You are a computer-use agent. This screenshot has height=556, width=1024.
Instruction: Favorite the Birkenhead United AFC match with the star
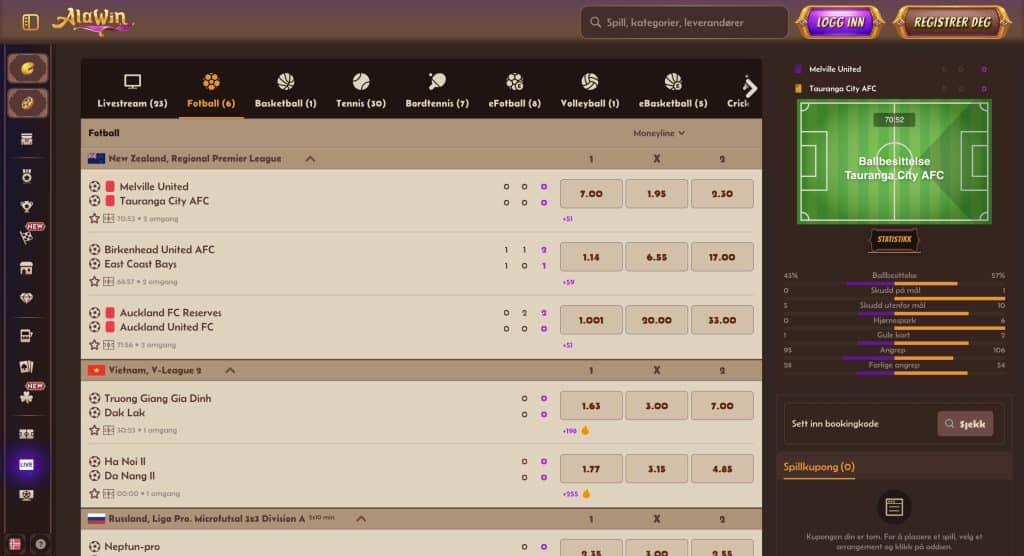click(x=94, y=282)
